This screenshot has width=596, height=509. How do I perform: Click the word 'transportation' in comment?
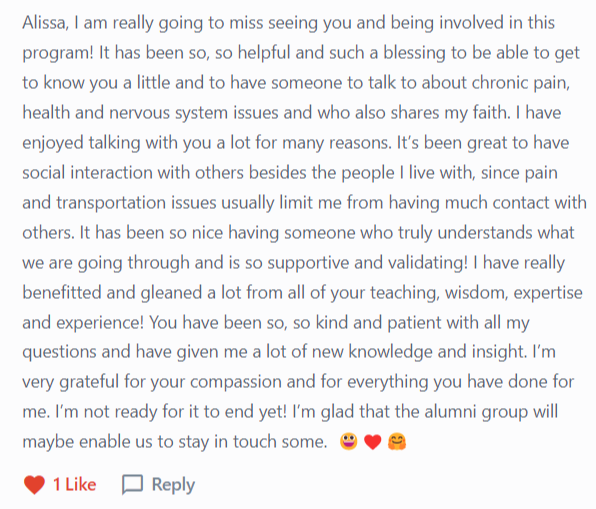tap(111, 203)
